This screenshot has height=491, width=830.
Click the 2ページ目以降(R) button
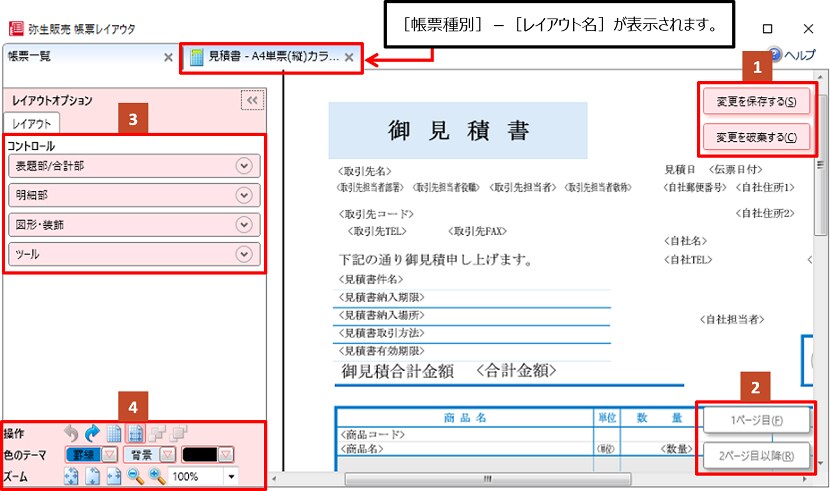tap(756, 457)
